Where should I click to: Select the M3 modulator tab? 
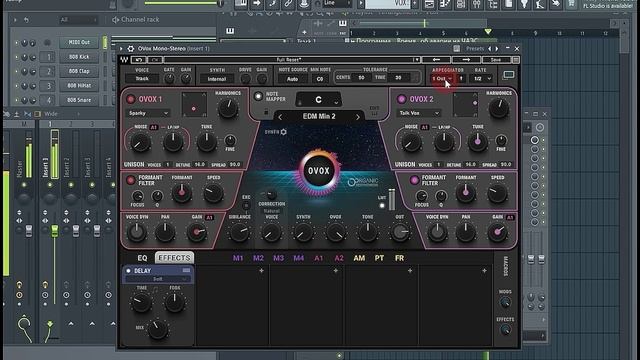278,258
